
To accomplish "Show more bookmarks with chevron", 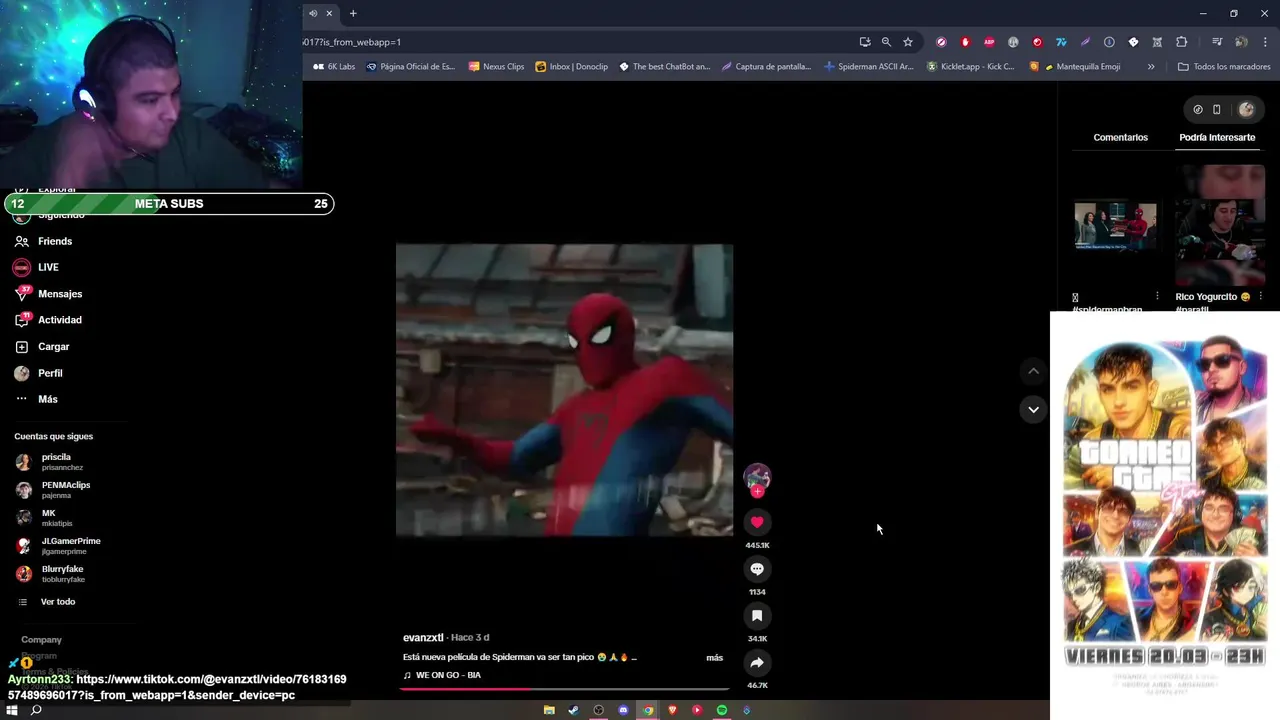I will tap(1151, 67).
